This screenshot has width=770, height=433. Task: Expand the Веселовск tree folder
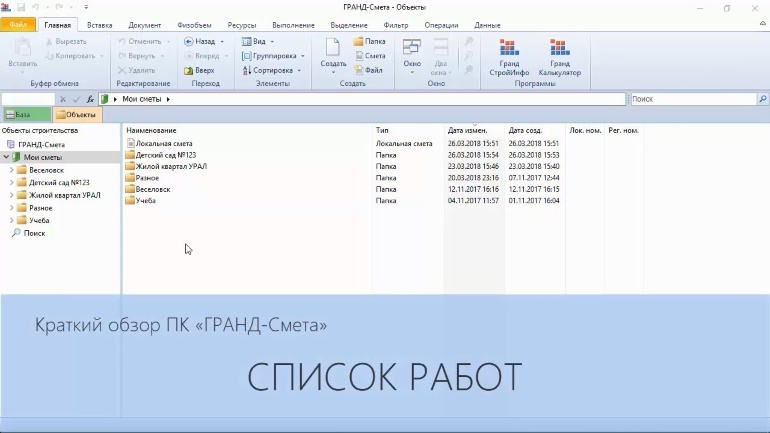12,170
